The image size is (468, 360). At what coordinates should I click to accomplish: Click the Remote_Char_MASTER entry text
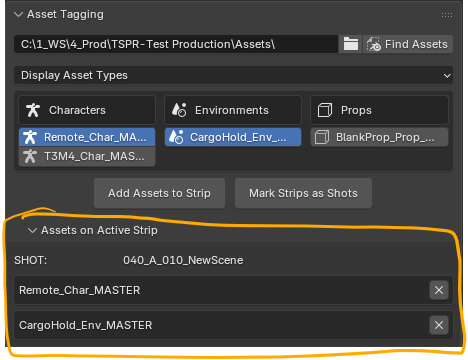click(80, 290)
